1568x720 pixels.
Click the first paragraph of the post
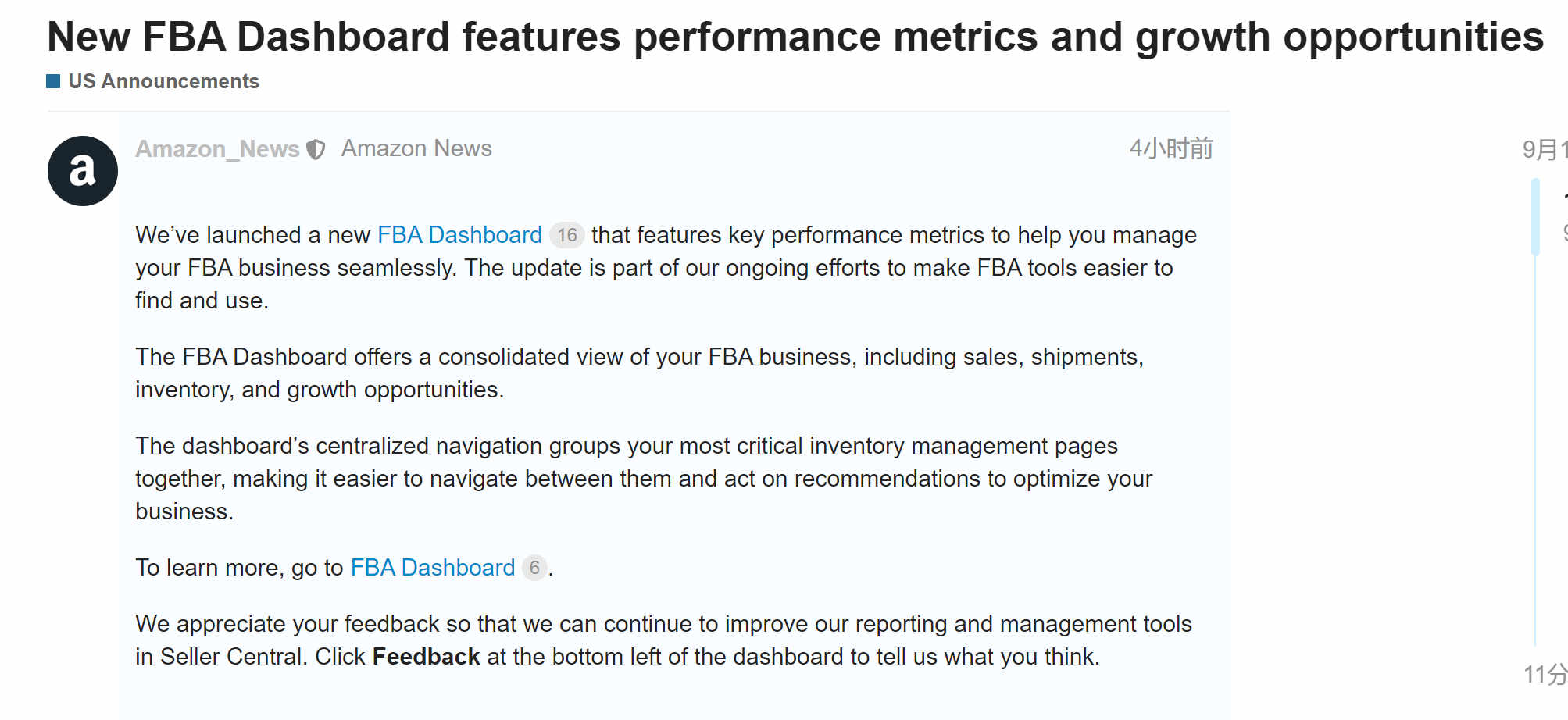coord(666,268)
